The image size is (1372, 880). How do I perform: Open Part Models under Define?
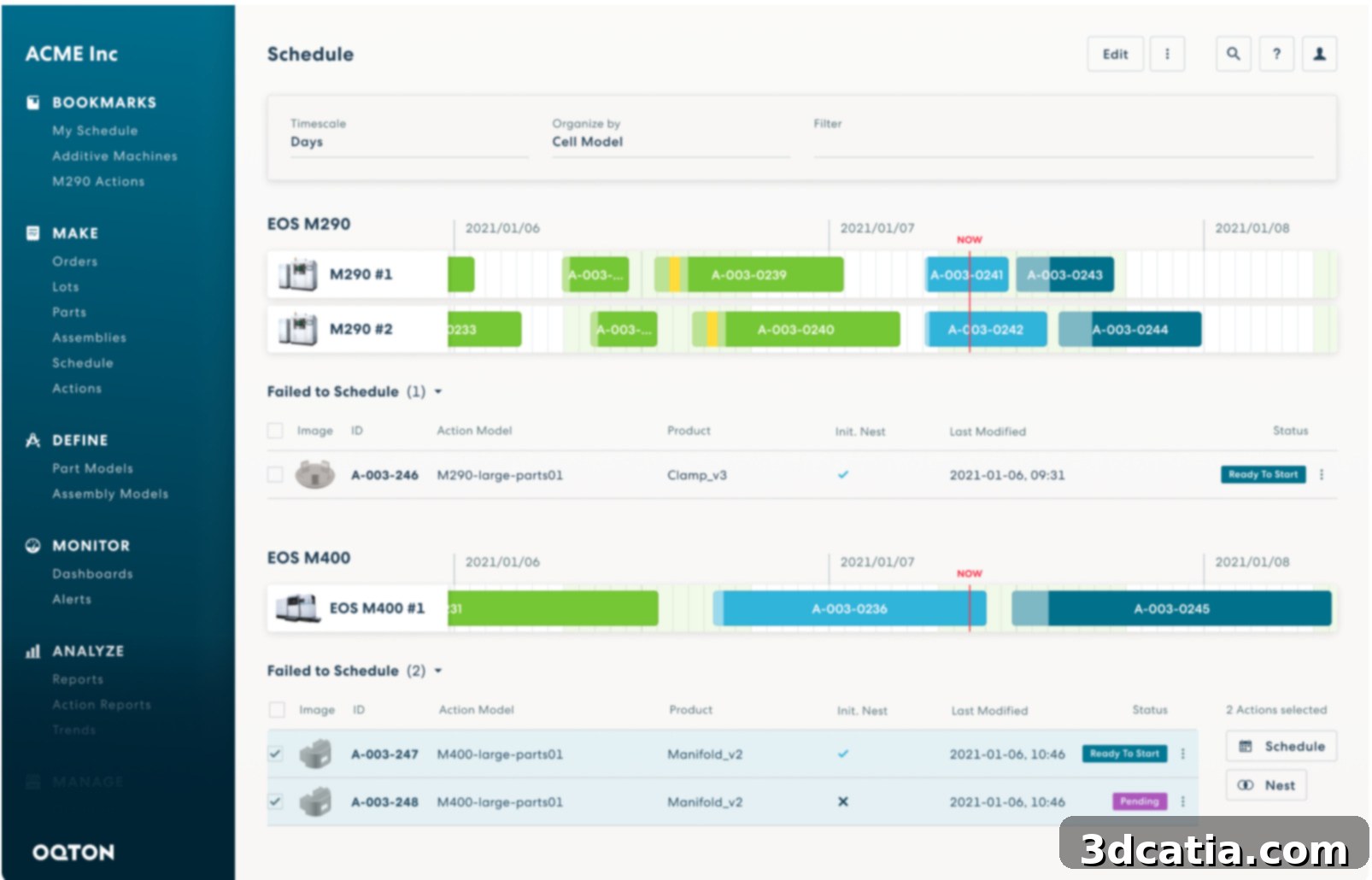pos(92,468)
